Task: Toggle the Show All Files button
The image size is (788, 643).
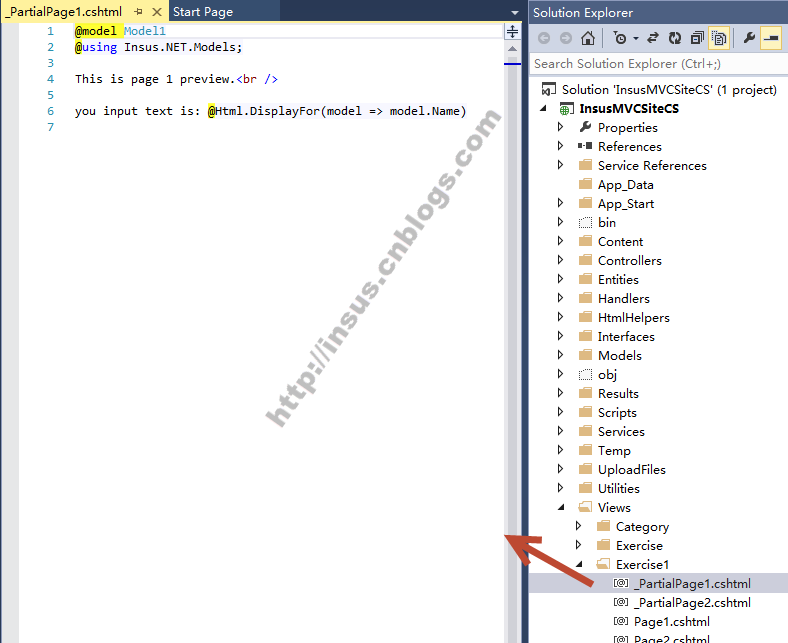Action: [719, 38]
